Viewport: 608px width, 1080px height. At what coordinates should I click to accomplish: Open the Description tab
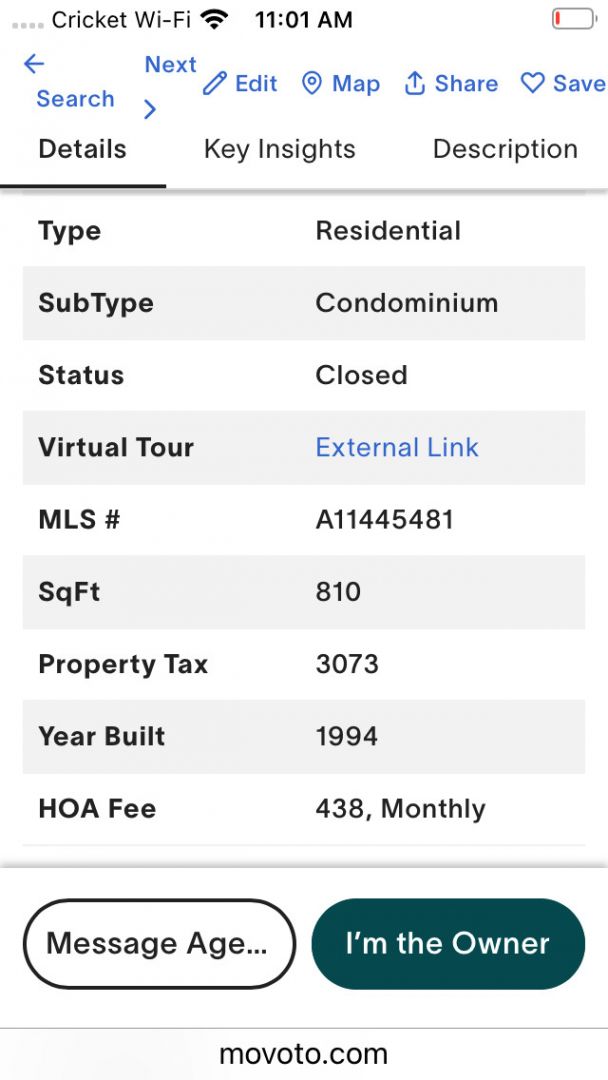(505, 150)
